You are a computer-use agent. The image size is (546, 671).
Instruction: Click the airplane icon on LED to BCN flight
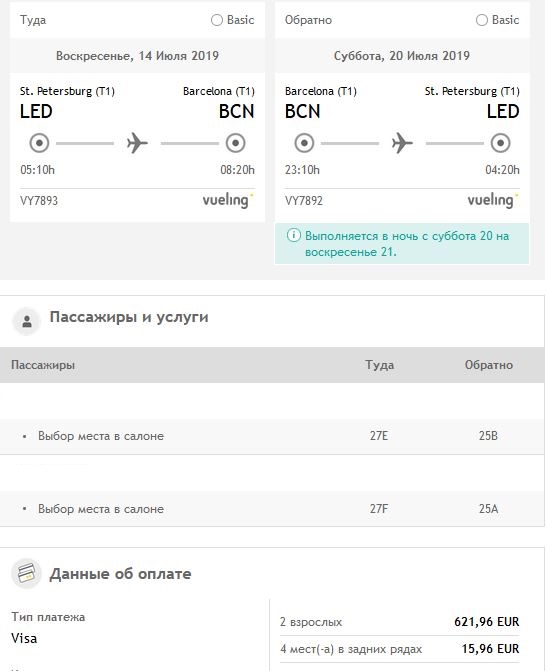(137, 143)
